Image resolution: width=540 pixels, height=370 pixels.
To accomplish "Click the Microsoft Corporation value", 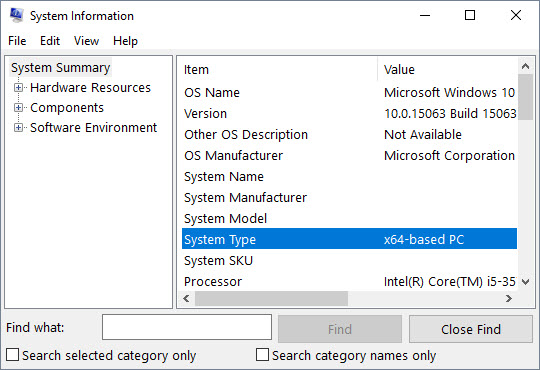I will coord(449,156).
